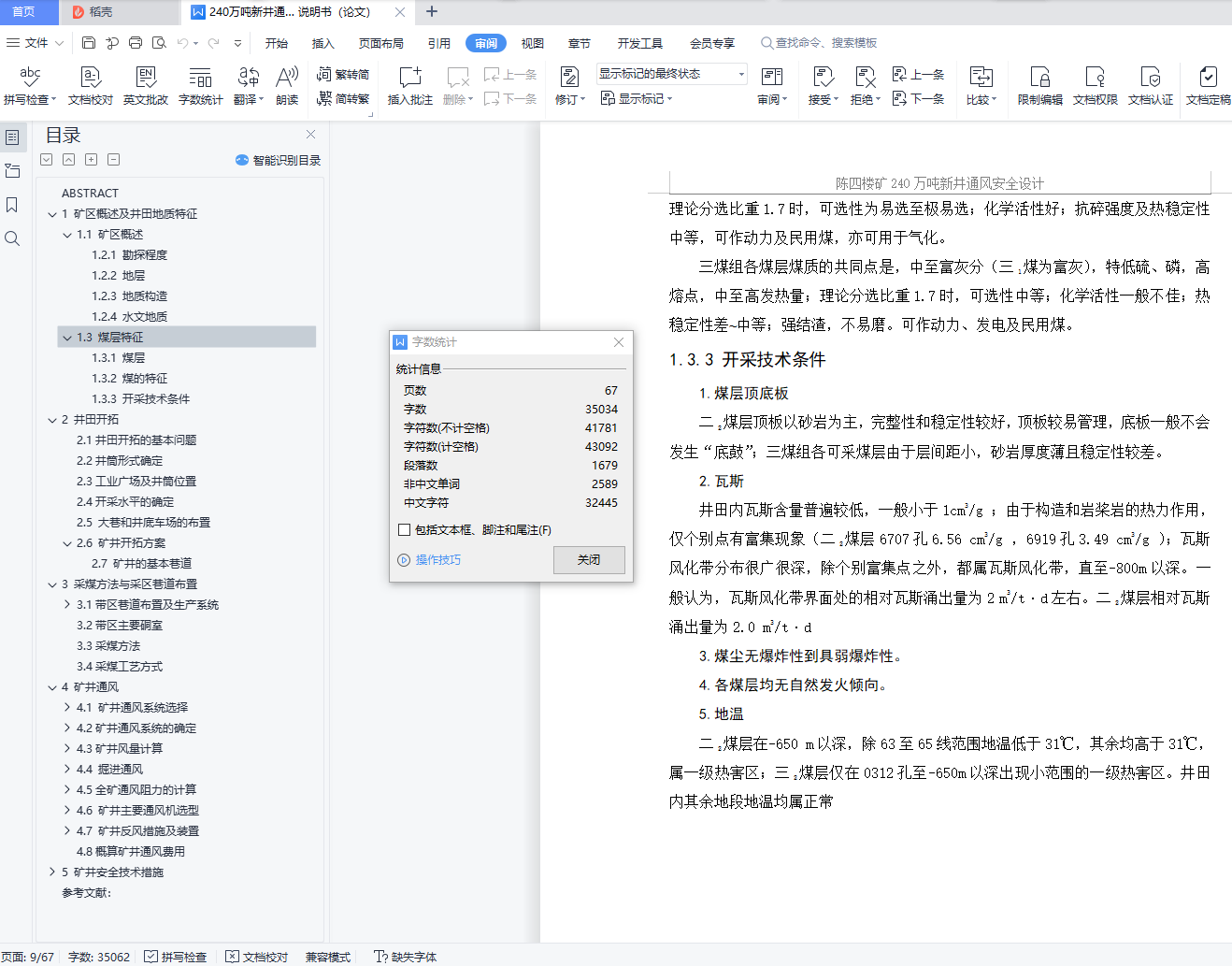Select outline item 4.8 概算矿井通风费用

(131, 852)
